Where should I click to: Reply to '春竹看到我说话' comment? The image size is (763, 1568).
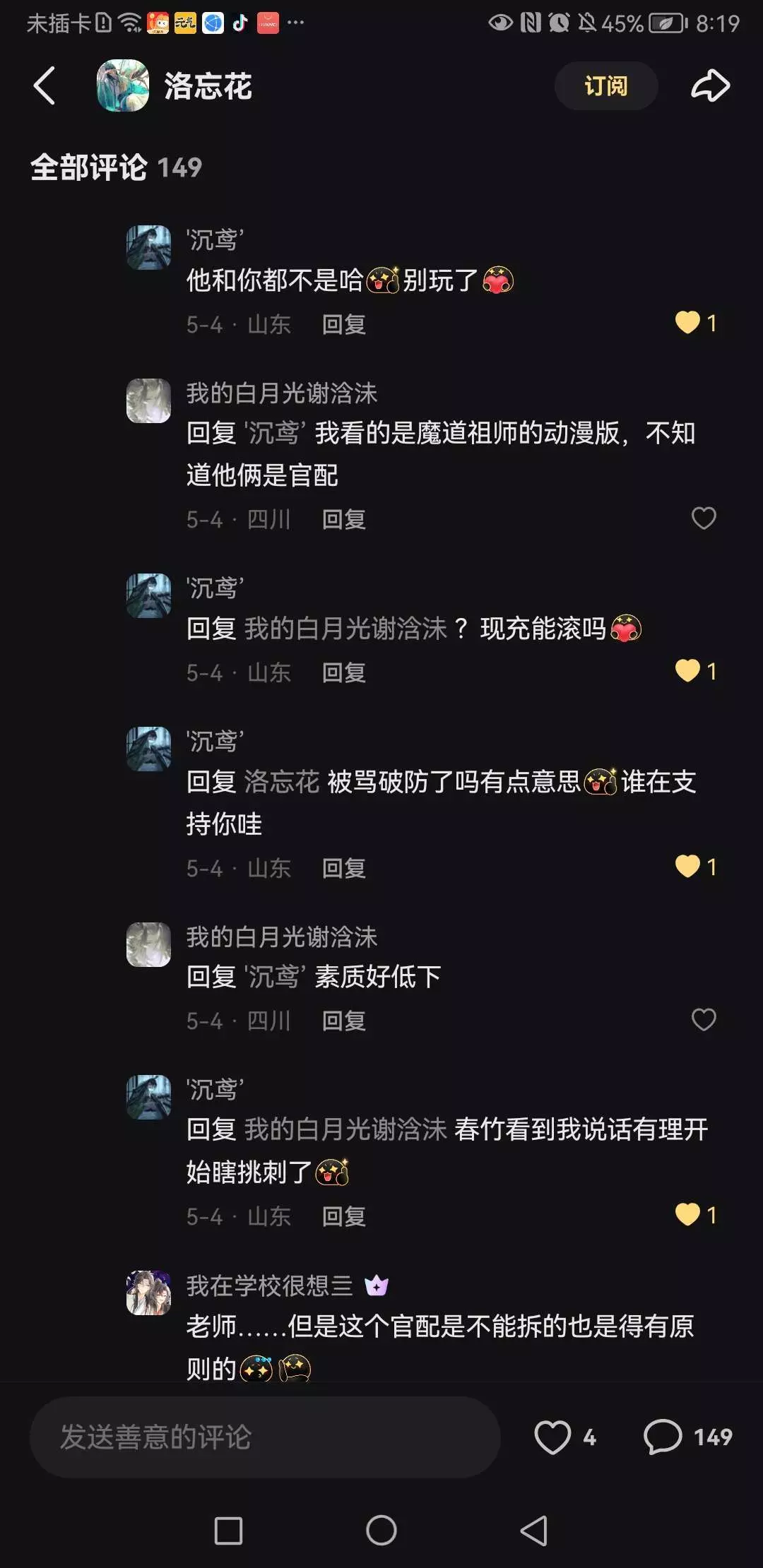point(344,1216)
